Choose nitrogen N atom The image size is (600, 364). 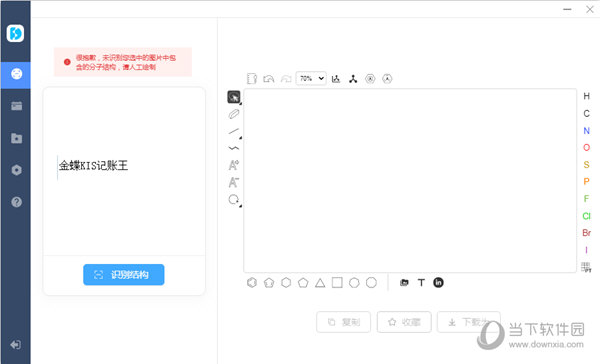tap(586, 131)
